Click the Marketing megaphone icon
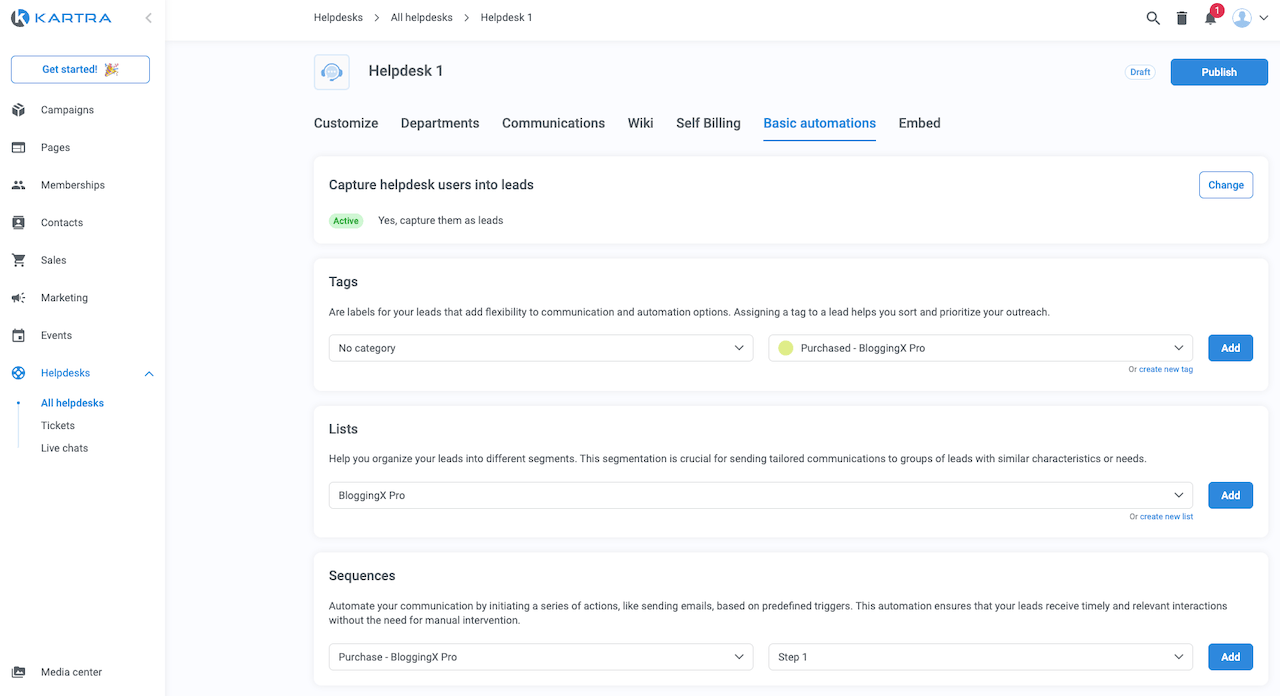 [18, 298]
